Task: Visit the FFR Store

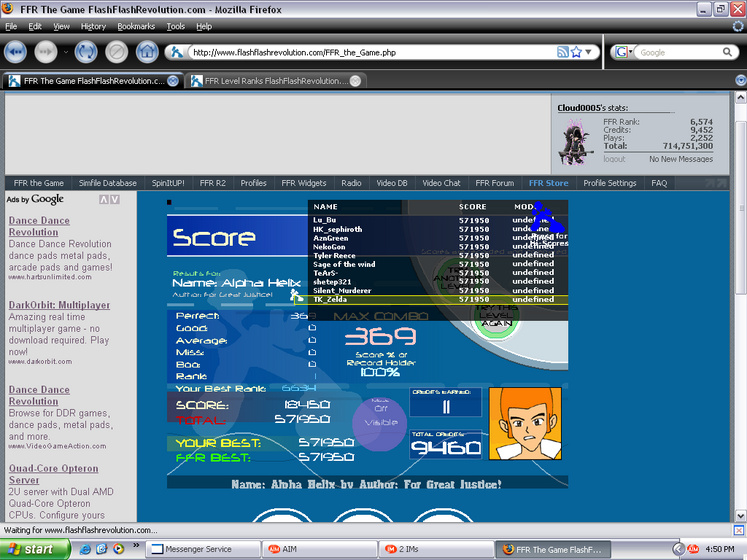Action: tap(548, 183)
